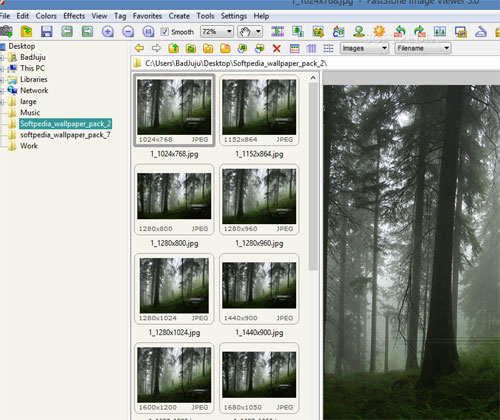Viewport: 500px width, 420px height.
Task: Switch to List view mode icon
Action: pos(328,48)
